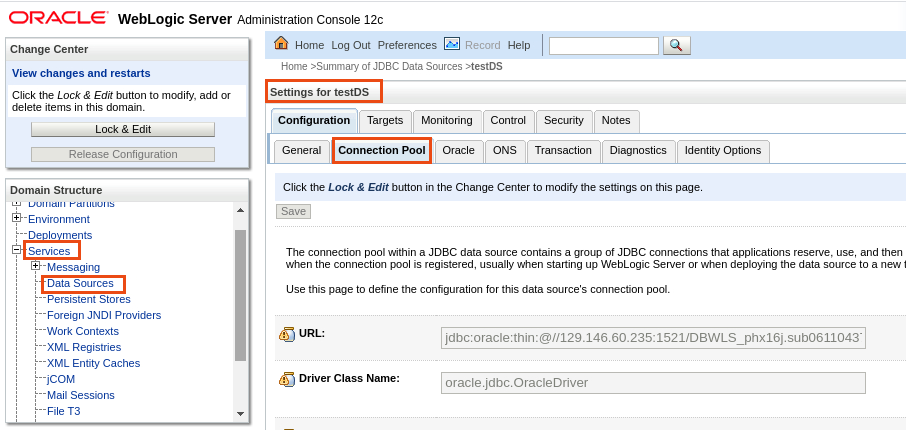Click the Domain Structure scrollbar thumb
The image size is (906, 430).
[240, 295]
